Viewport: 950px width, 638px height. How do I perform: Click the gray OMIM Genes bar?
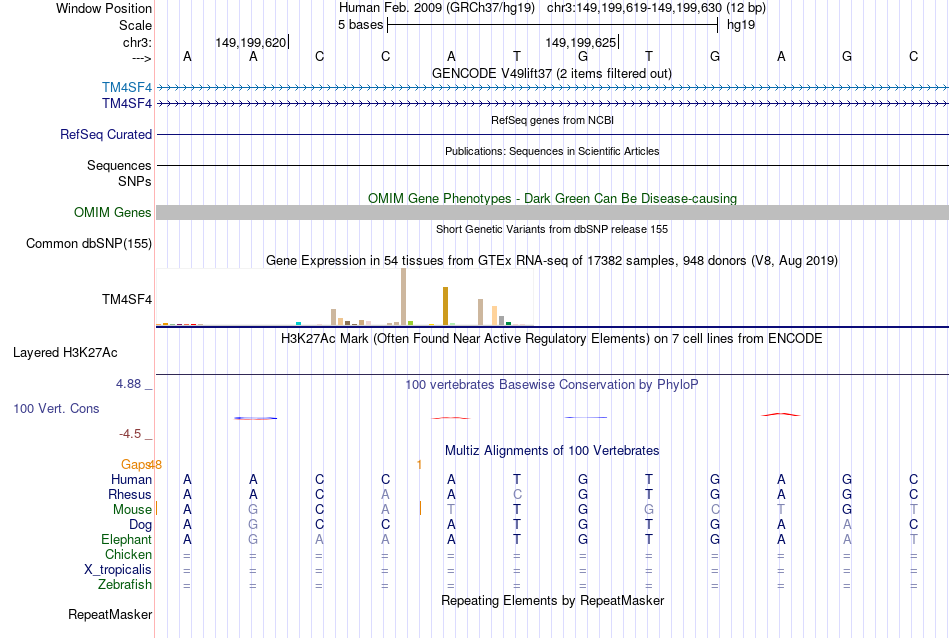pyautogui.click(x=553, y=212)
